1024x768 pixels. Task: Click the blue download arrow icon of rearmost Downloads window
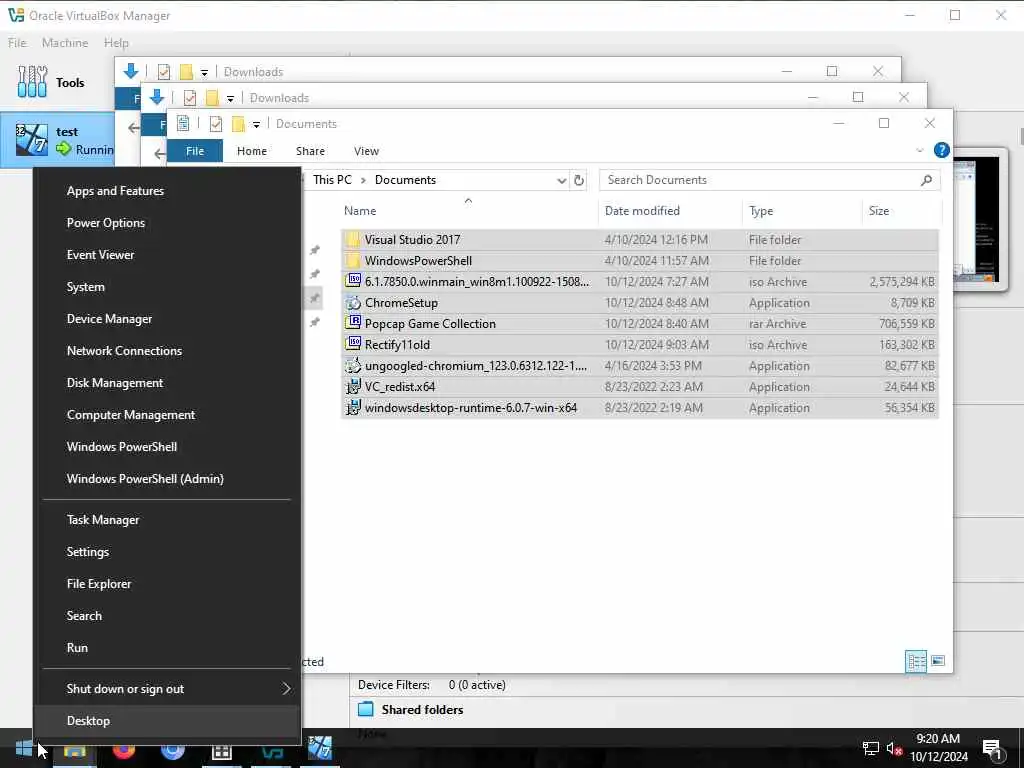[x=131, y=71]
